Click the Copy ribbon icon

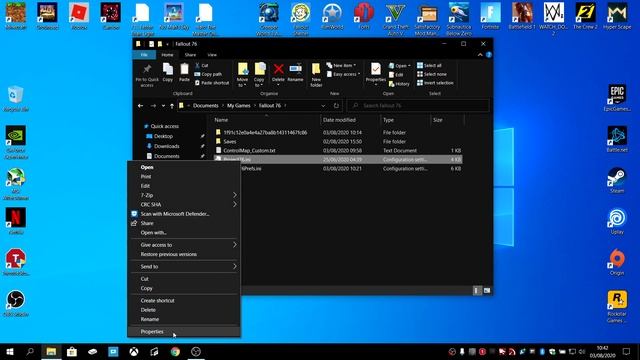(x=168, y=73)
